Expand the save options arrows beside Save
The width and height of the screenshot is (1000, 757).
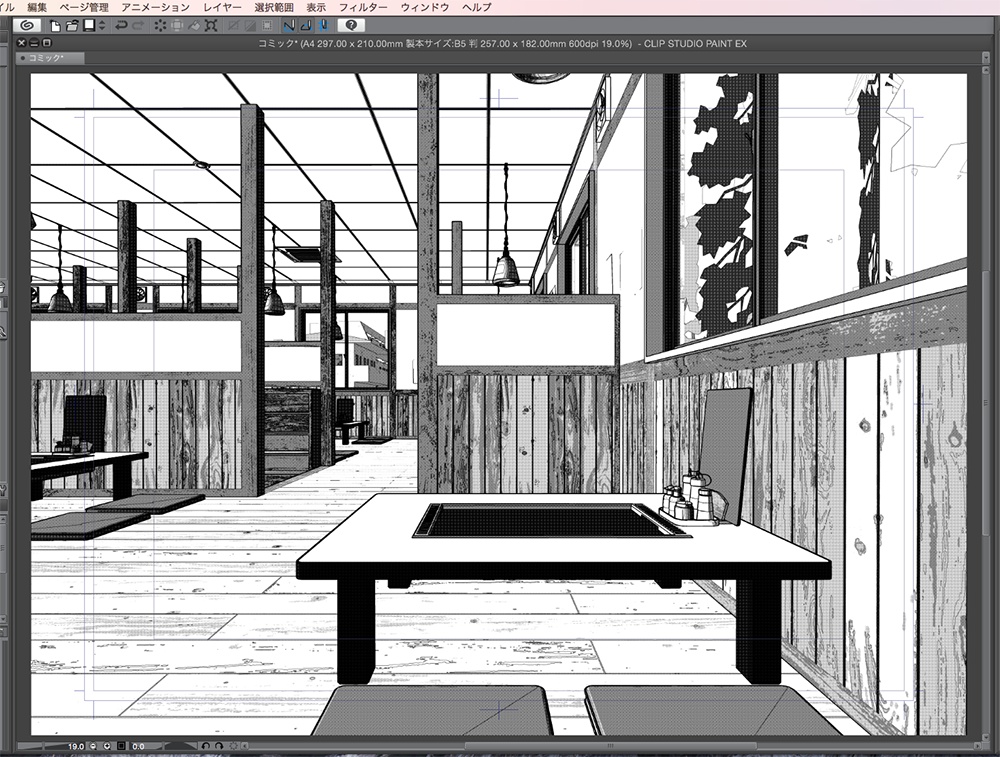point(102,26)
